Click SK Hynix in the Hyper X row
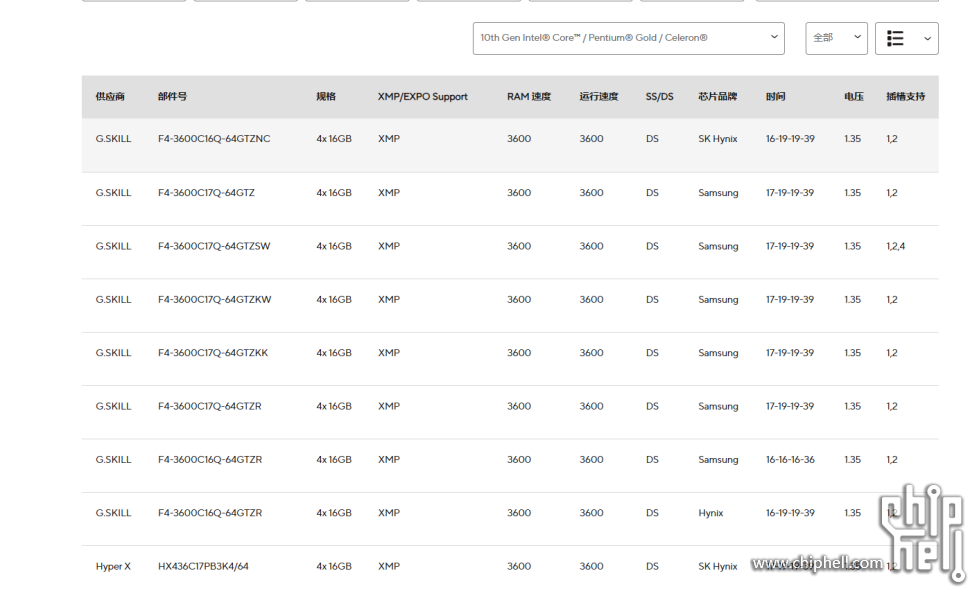This screenshot has height=598, width=979. coord(717,566)
